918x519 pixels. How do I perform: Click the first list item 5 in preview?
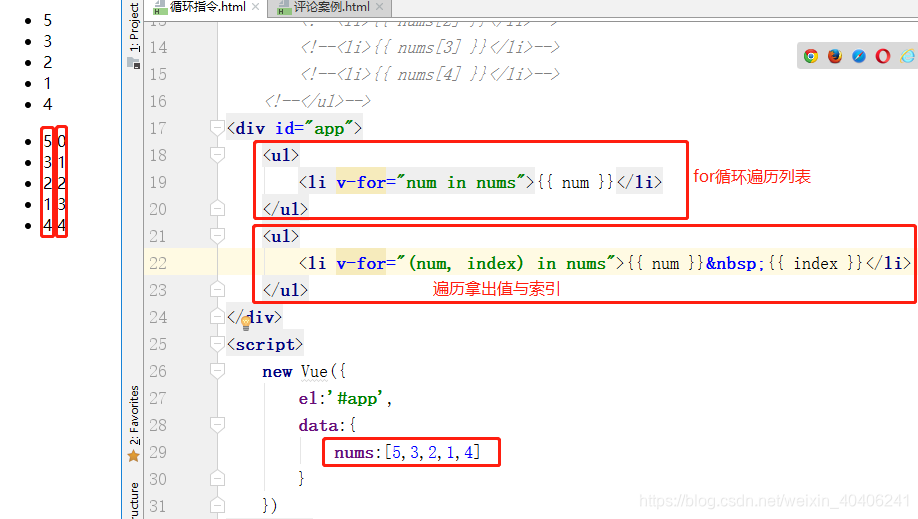pos(47,21)
